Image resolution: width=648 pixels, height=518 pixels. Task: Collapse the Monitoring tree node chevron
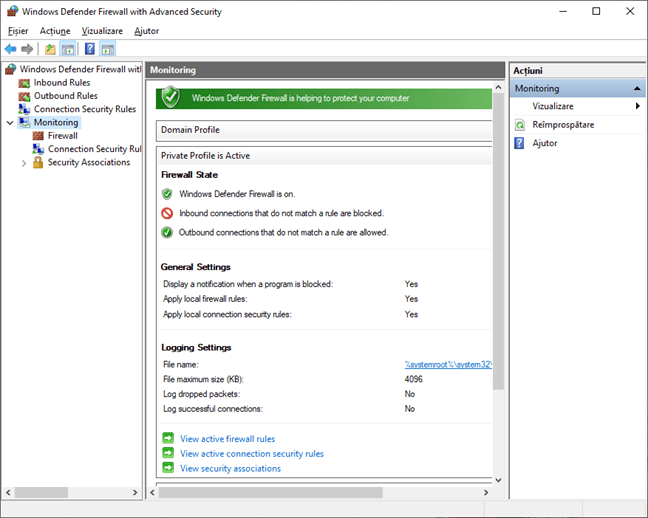[x=10, y=123]
